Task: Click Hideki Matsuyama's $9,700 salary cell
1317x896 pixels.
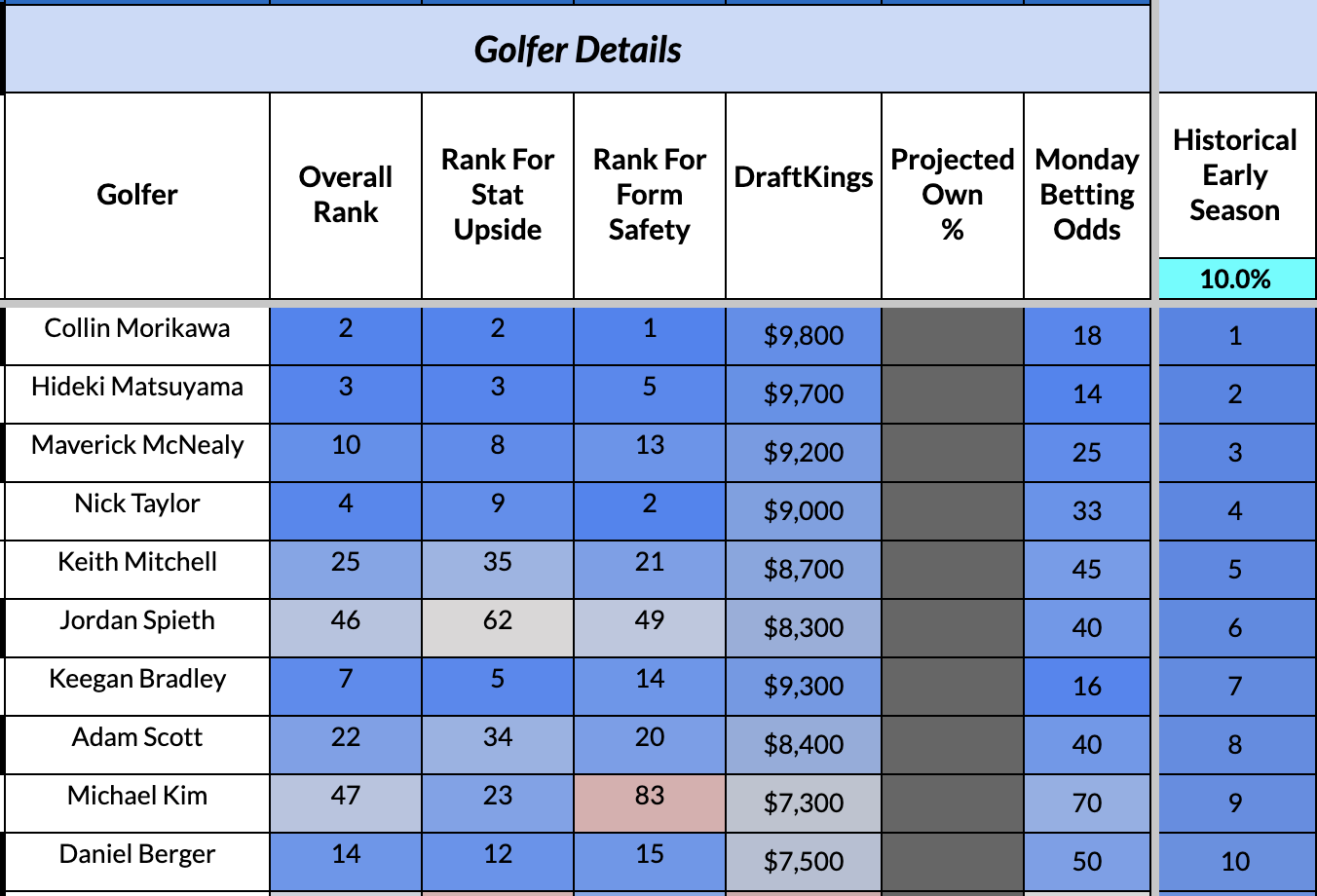Action: [x=804, y=394]
